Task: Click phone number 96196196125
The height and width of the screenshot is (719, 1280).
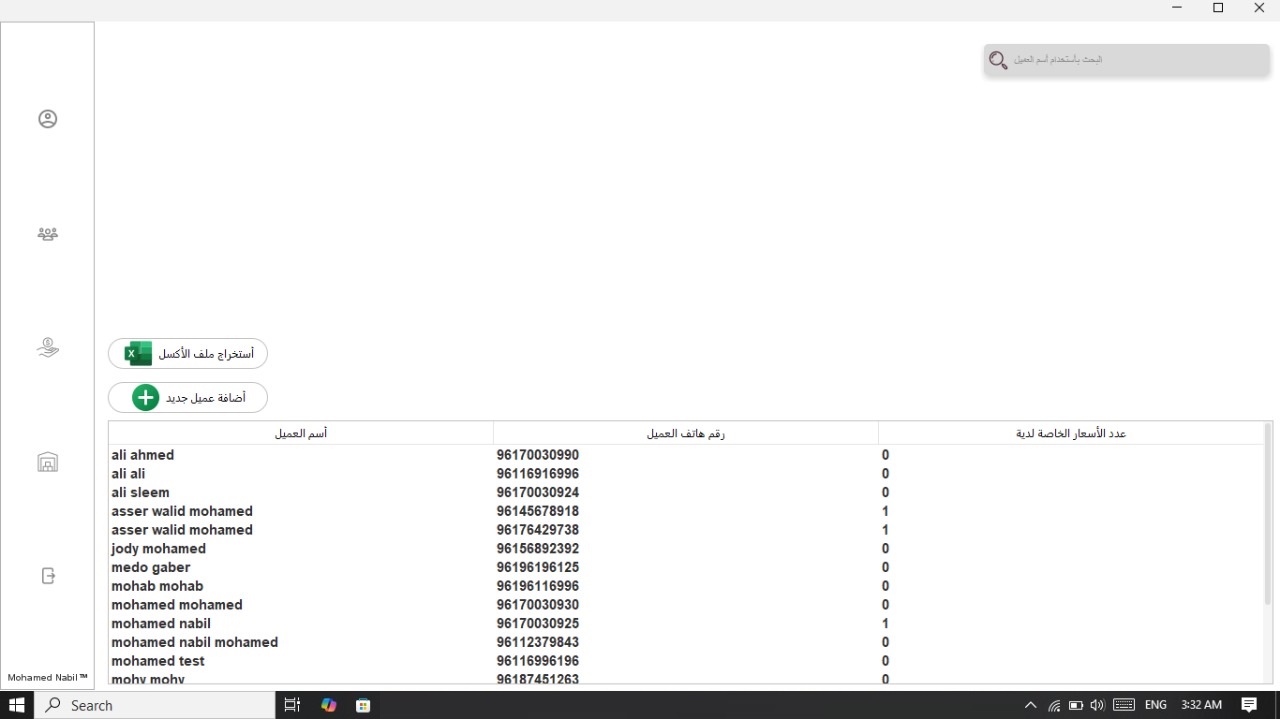Action: click(x=538, y=567)
